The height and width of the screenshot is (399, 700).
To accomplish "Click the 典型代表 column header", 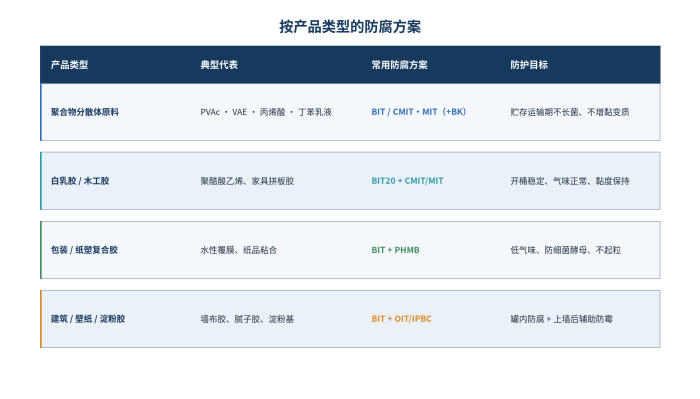I will pos(219,65).
